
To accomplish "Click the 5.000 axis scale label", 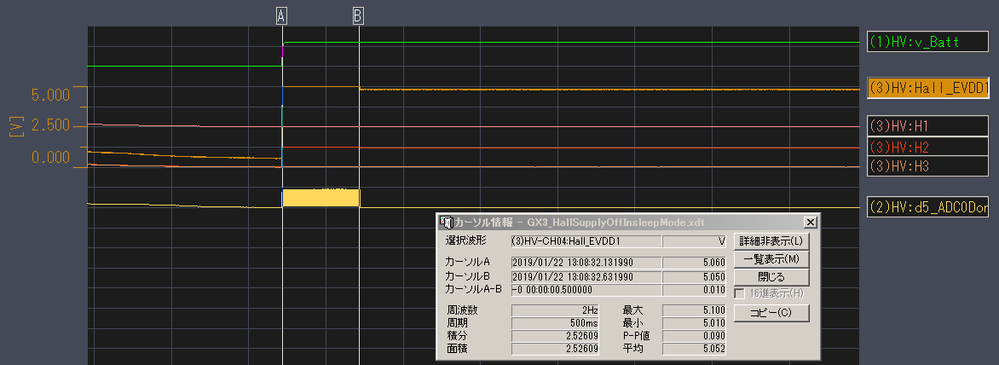I will click(50, 96).
